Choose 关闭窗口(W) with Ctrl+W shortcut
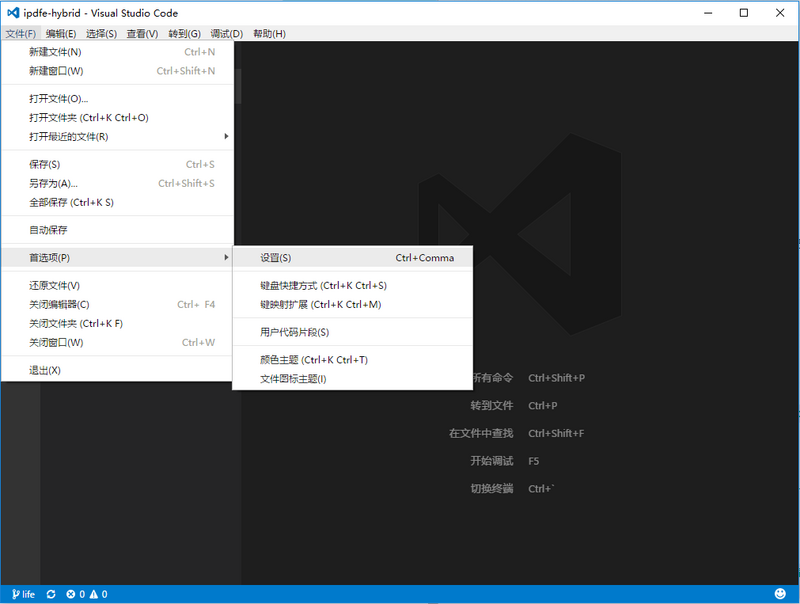Screen dimensions: 800x604 tap(117, 342)
